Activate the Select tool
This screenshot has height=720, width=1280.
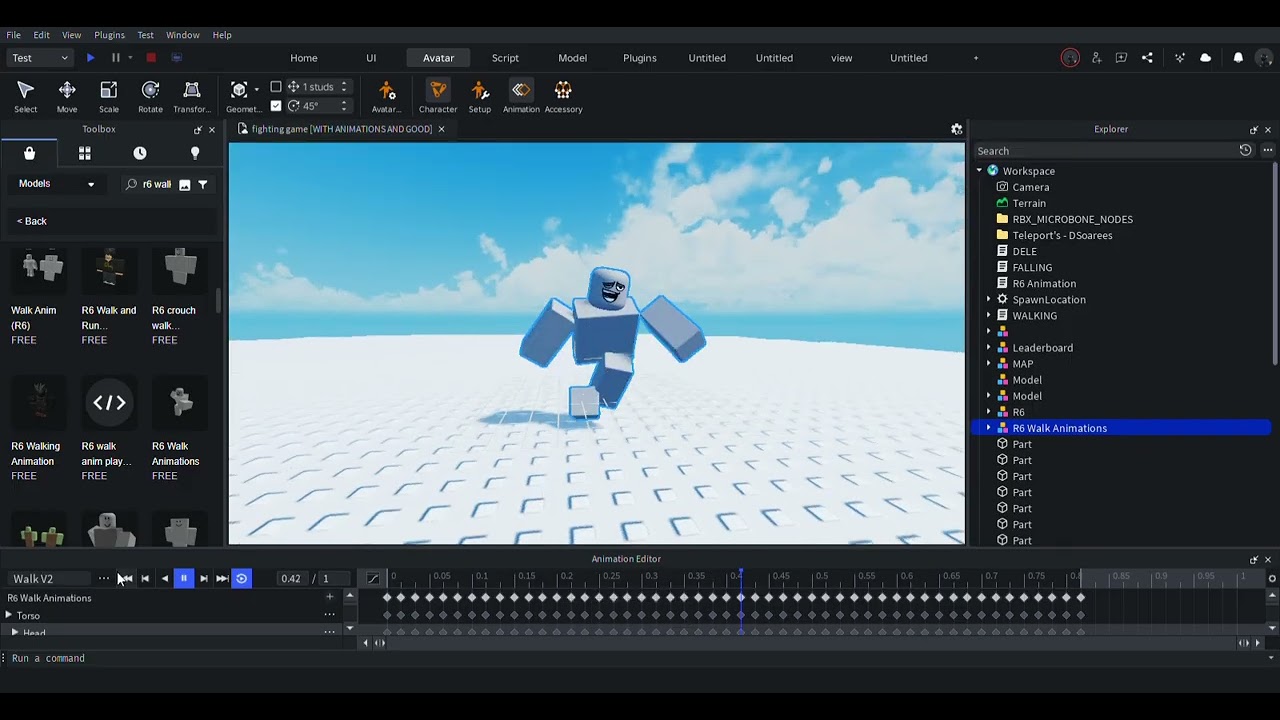pos(26,96)
